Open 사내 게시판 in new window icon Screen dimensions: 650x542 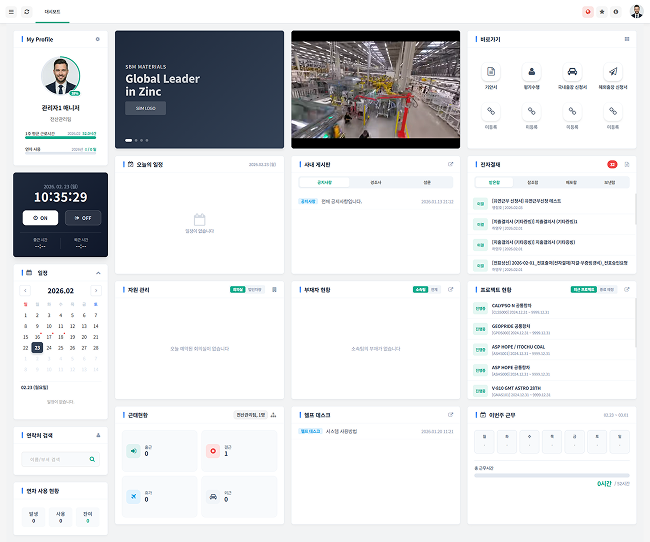[x=450, y=164]
